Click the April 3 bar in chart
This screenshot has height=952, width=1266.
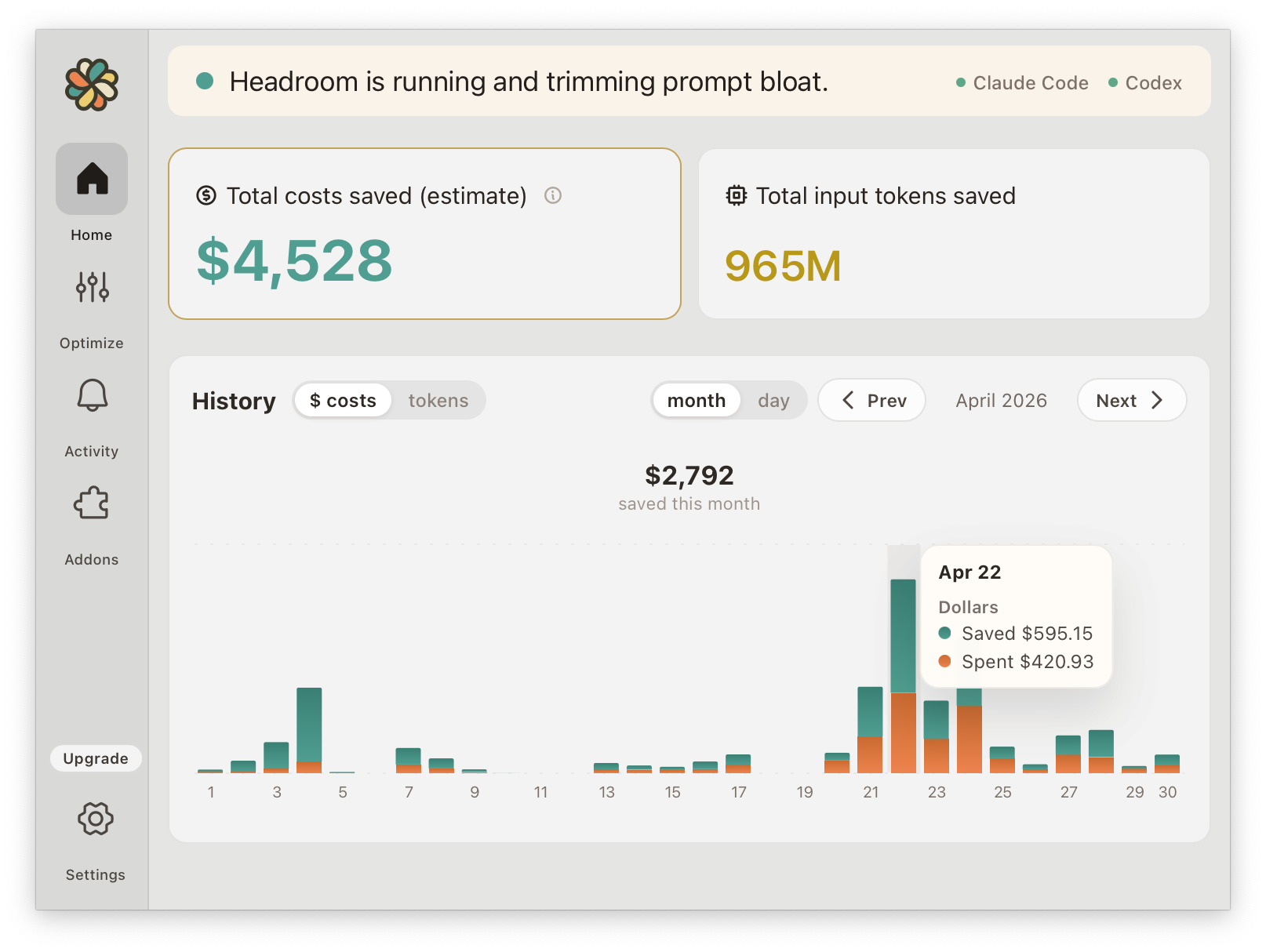[x=276, y=758]
